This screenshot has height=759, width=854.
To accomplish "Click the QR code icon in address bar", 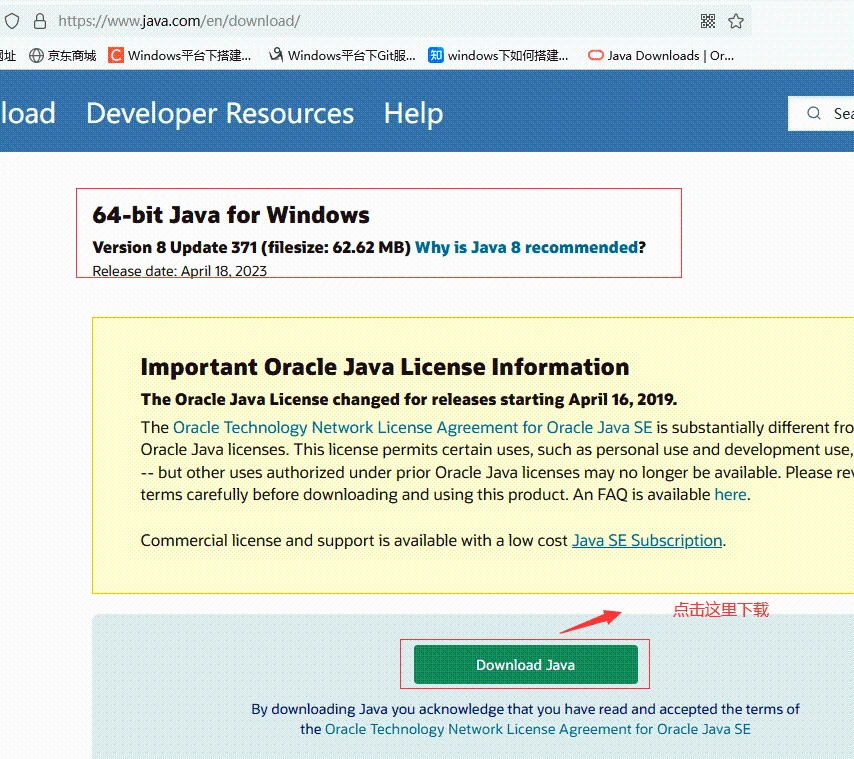I will point(707,21).
